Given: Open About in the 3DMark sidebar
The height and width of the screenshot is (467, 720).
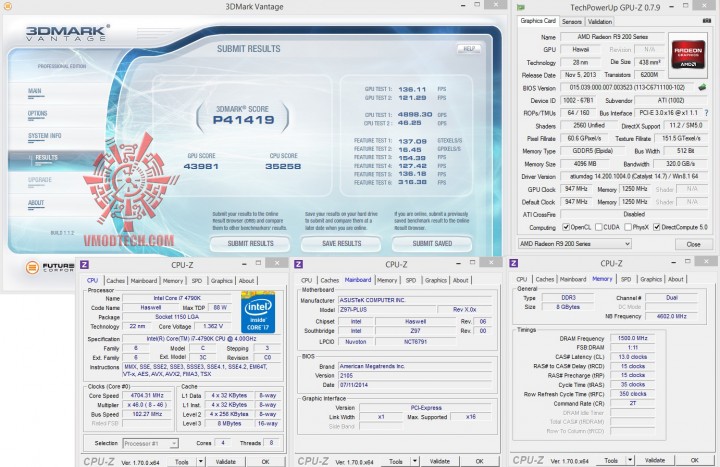Looking at the screenshot, I should click(x=36, y=203).
